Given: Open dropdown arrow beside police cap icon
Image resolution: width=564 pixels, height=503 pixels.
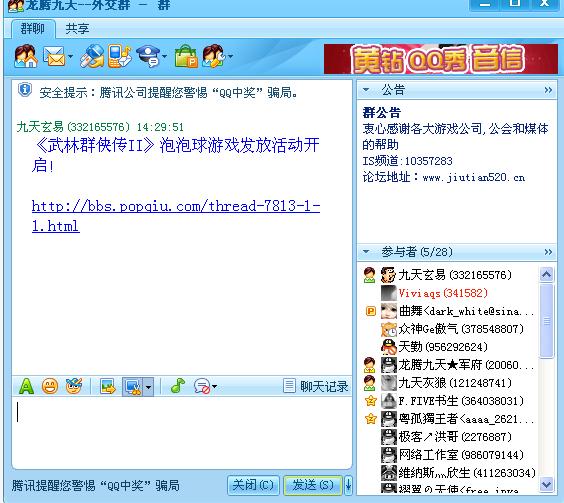Looking at the screenshot, I should point(164,56).
